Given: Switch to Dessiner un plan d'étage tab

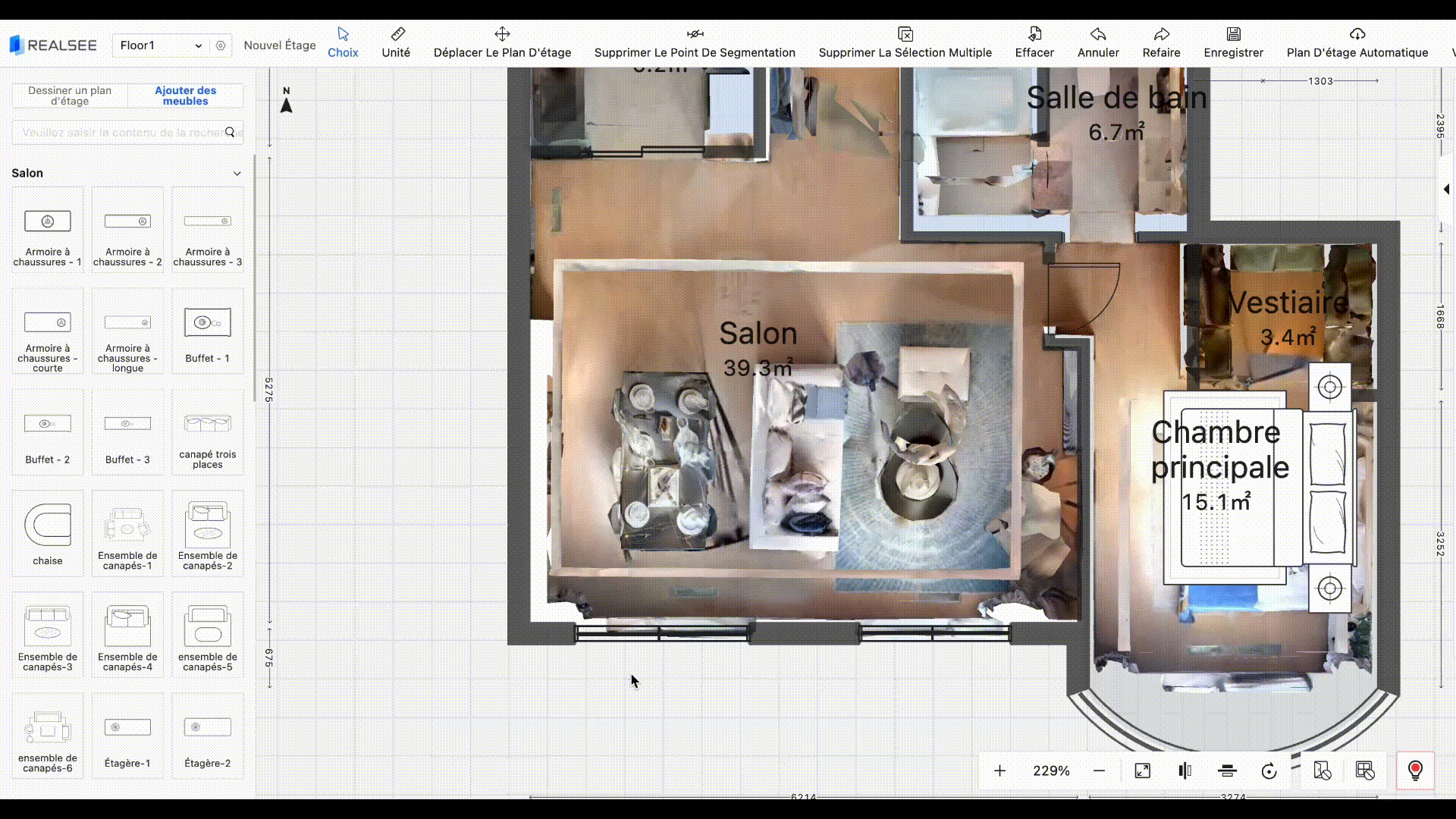Looking at the screenshot, I should tap(70, 96).
